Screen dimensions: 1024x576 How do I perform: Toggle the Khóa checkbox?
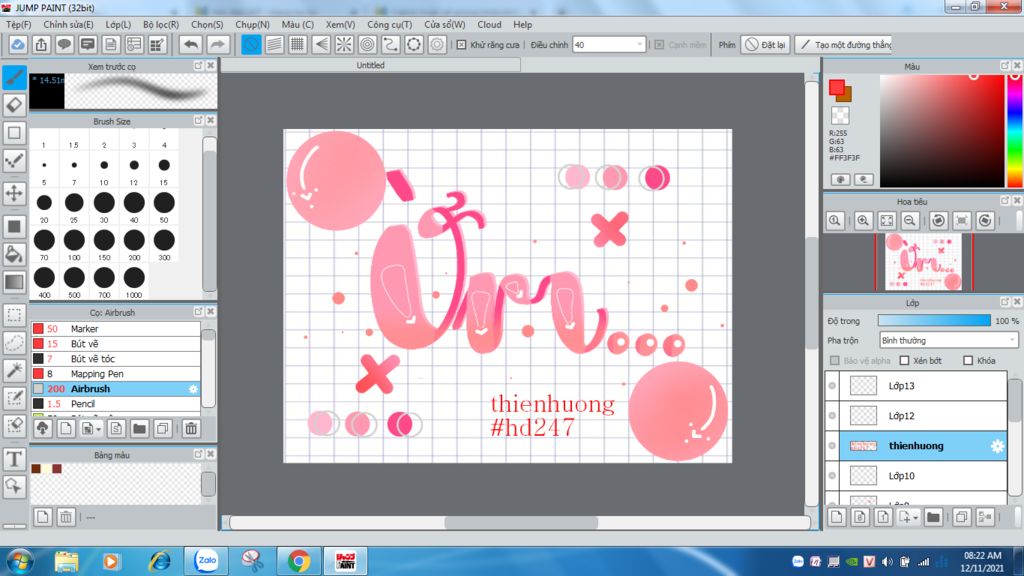tap(968, 360)
